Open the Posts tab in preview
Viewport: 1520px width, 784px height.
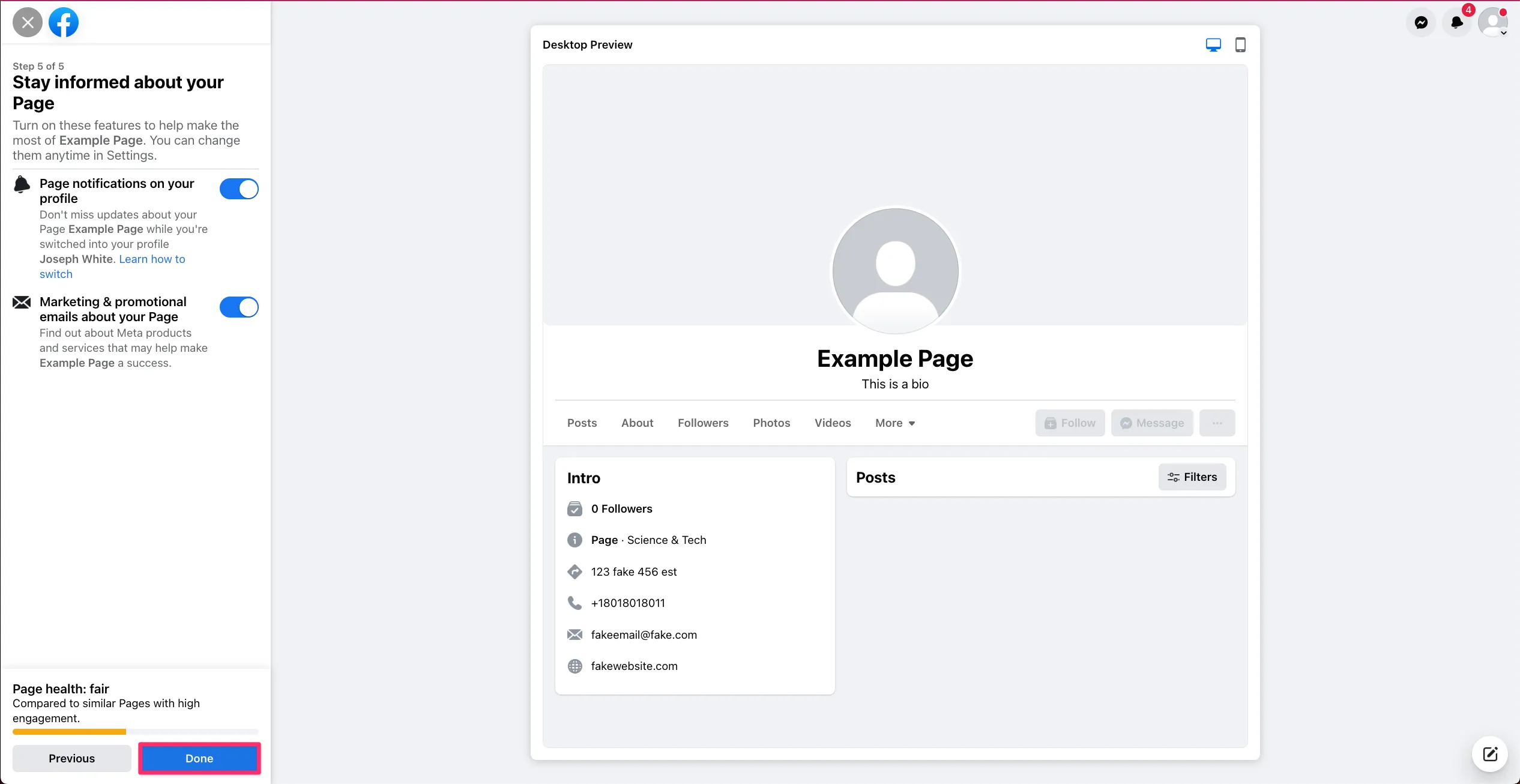582,423
